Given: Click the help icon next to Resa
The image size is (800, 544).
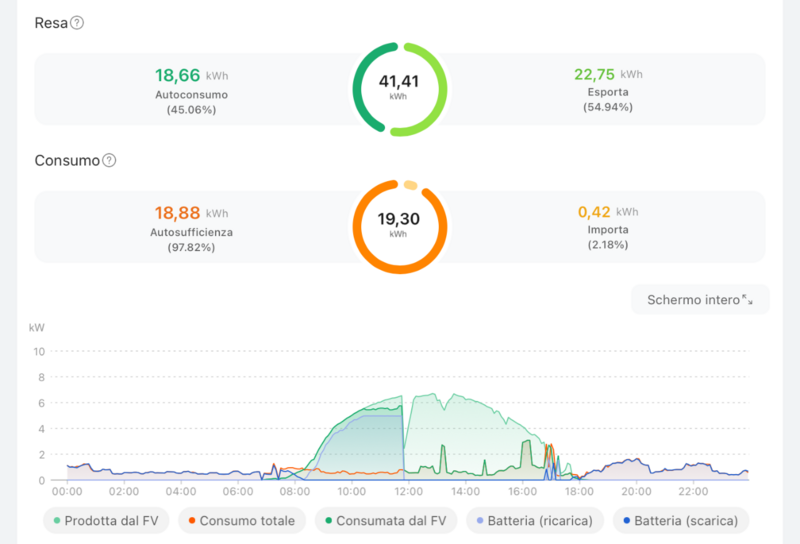Looking at the screenshot, I should tap(77, 23).
